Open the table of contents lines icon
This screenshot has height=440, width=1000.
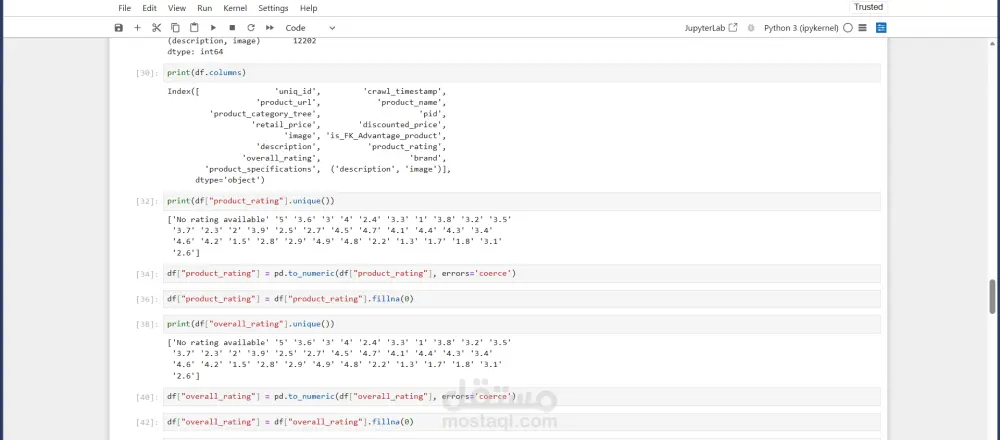pyautogui.click(x=862, y=28)
